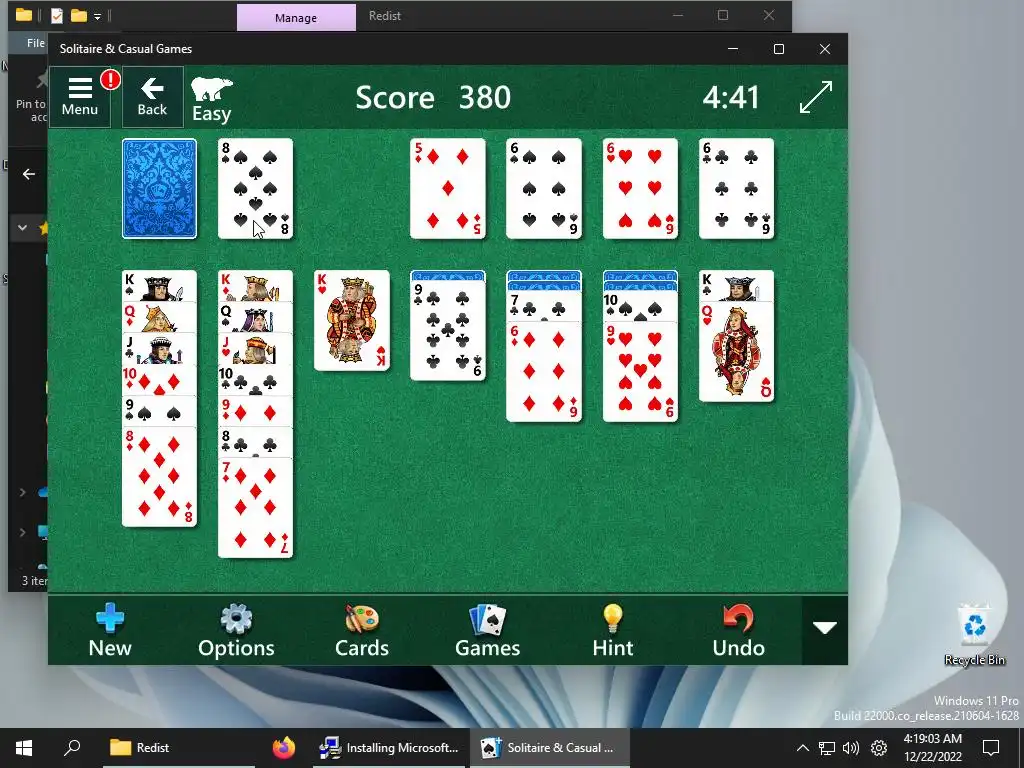Screen dimensions: 1024x768
Task: Select the lone King of hearts card
Action: point(351,320)
